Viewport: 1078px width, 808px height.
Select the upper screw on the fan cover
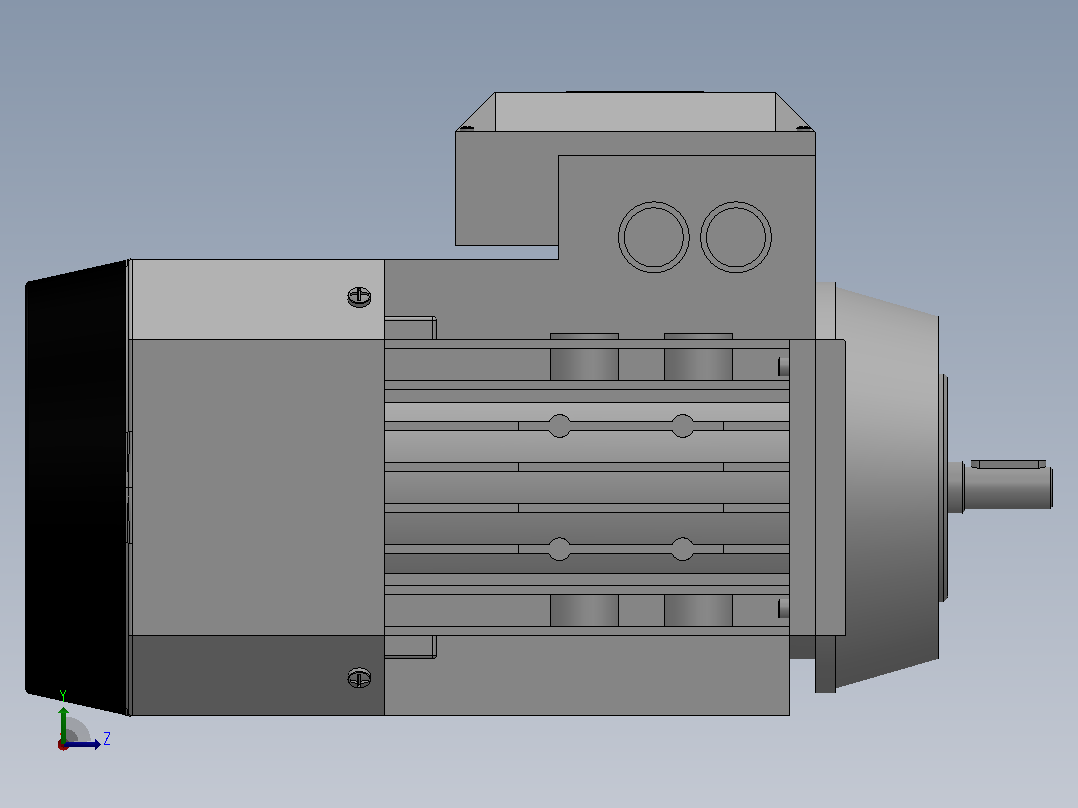(359, 296)
